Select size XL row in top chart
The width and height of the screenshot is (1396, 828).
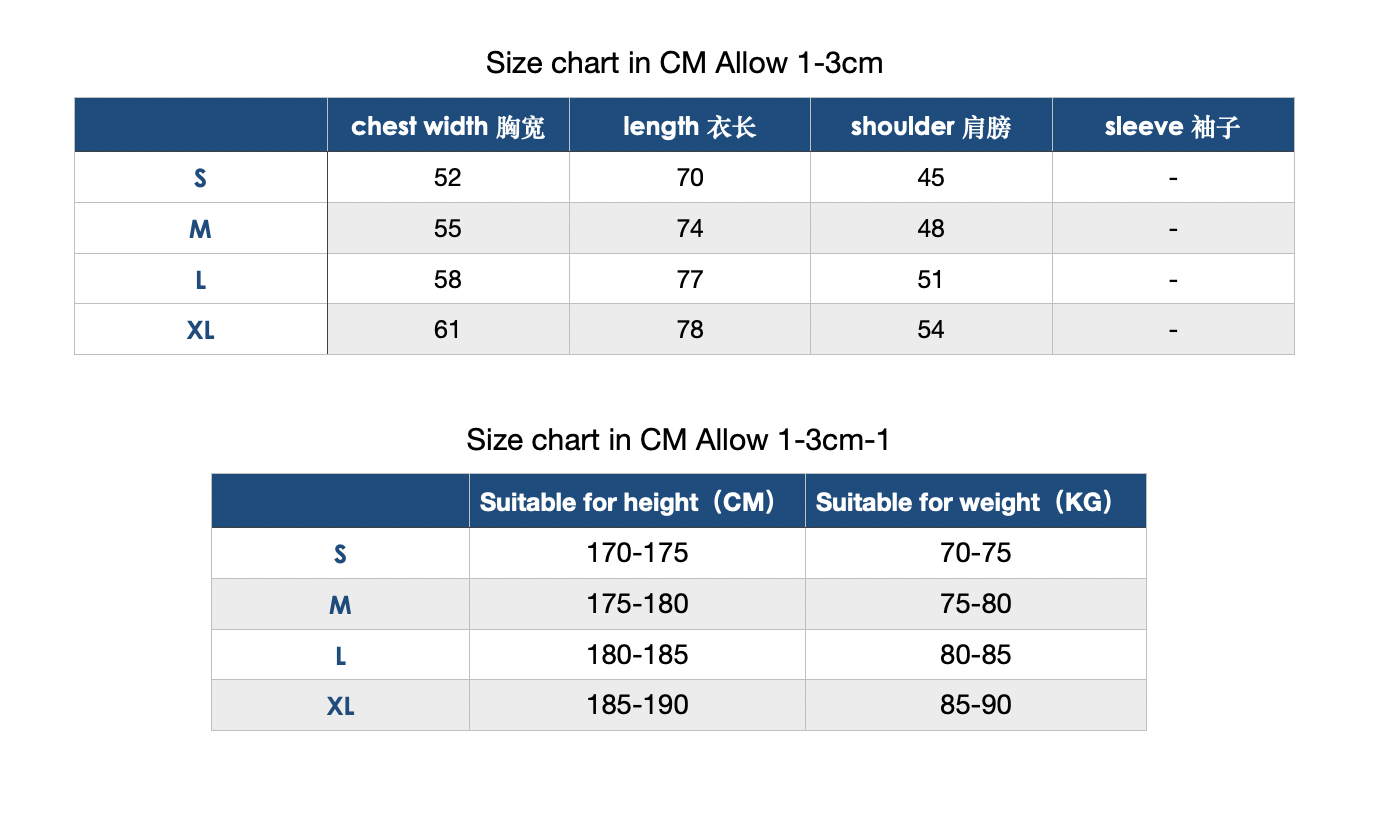[684, 329]
